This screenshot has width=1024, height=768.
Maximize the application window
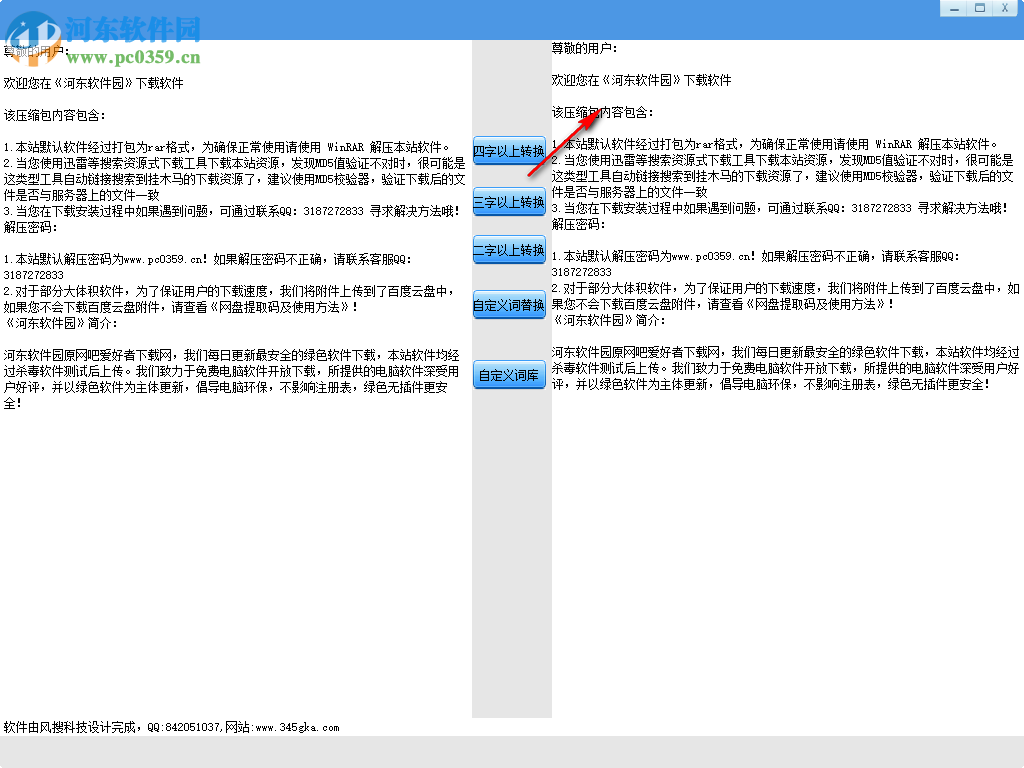pos(980,8)
